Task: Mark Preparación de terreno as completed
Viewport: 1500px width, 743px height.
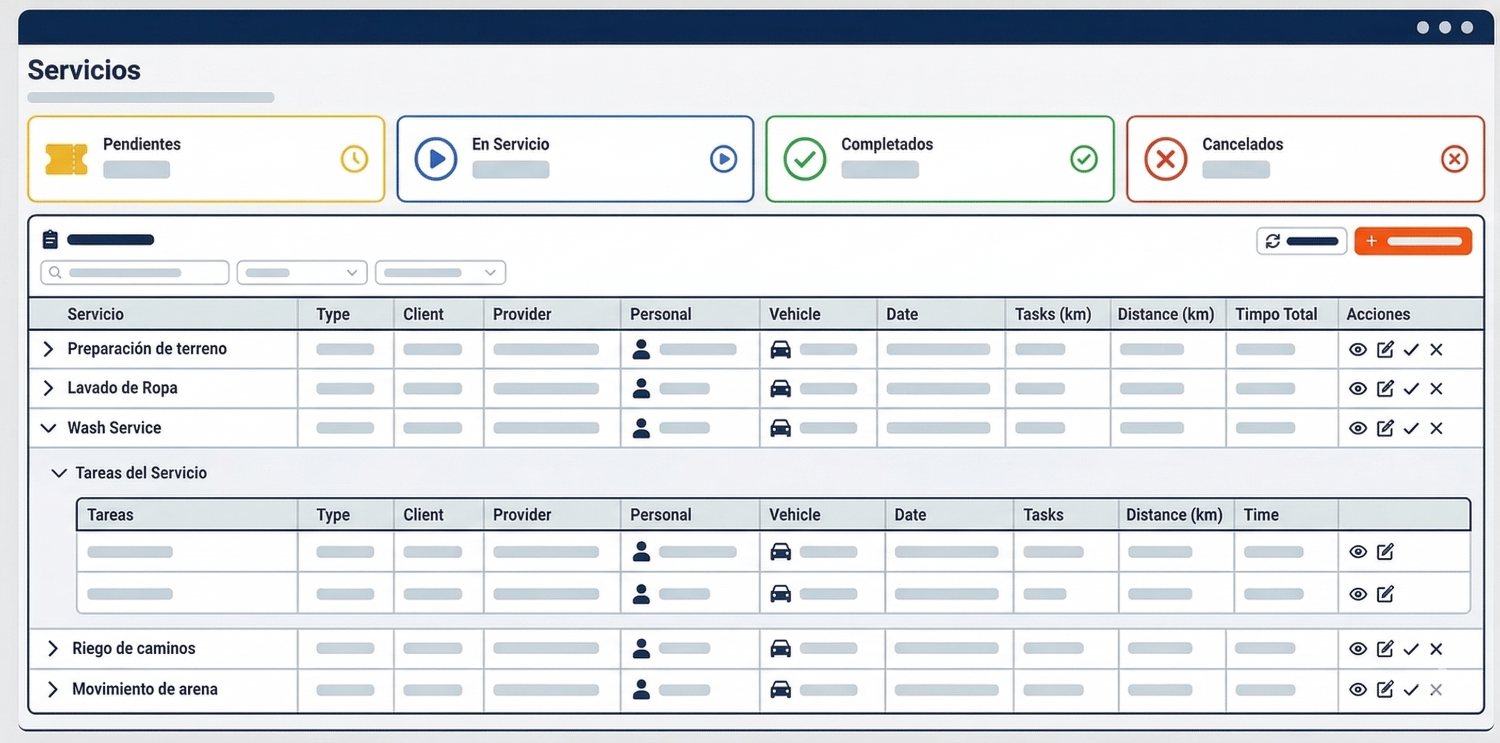Action: pyautogui.click(x=1411, y=349)
